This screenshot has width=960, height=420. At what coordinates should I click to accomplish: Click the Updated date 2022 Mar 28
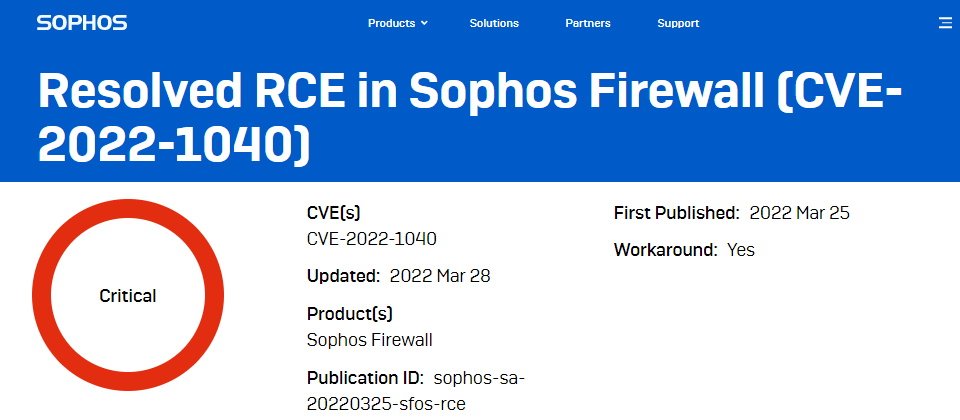440,276
